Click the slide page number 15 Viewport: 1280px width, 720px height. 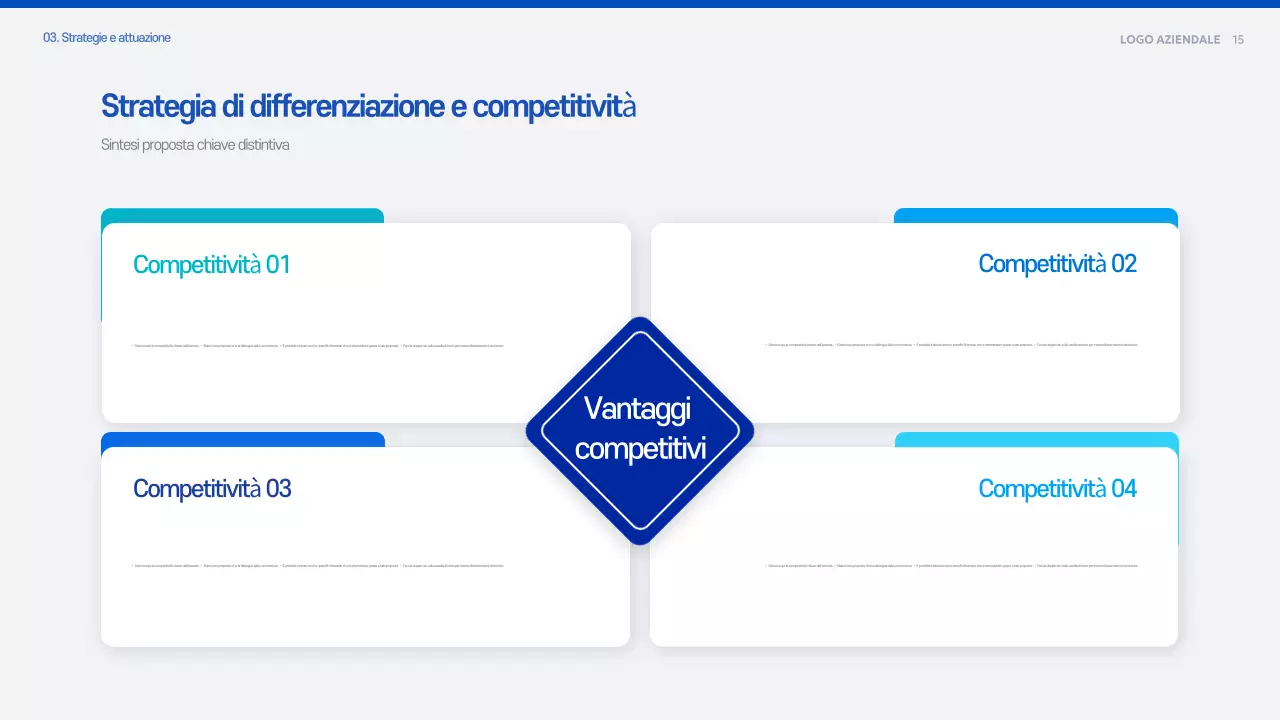tap(1238, 40)
